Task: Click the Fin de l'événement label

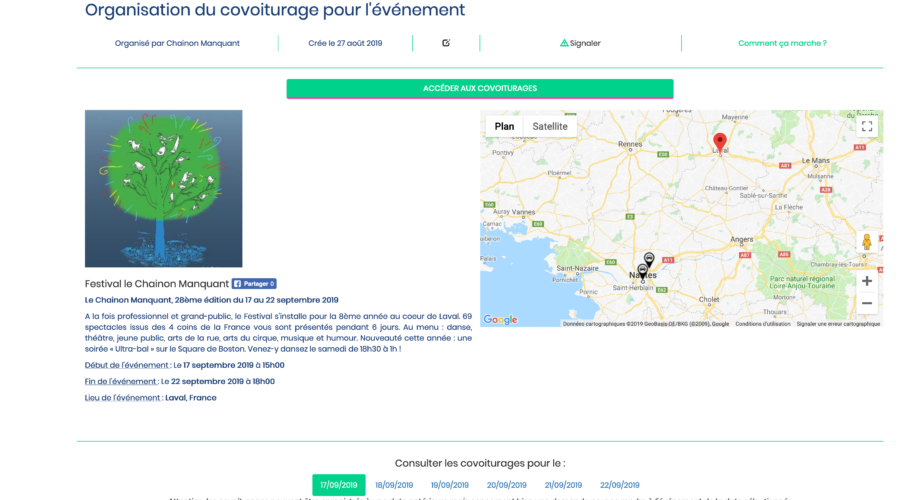Action: point(121,381)
